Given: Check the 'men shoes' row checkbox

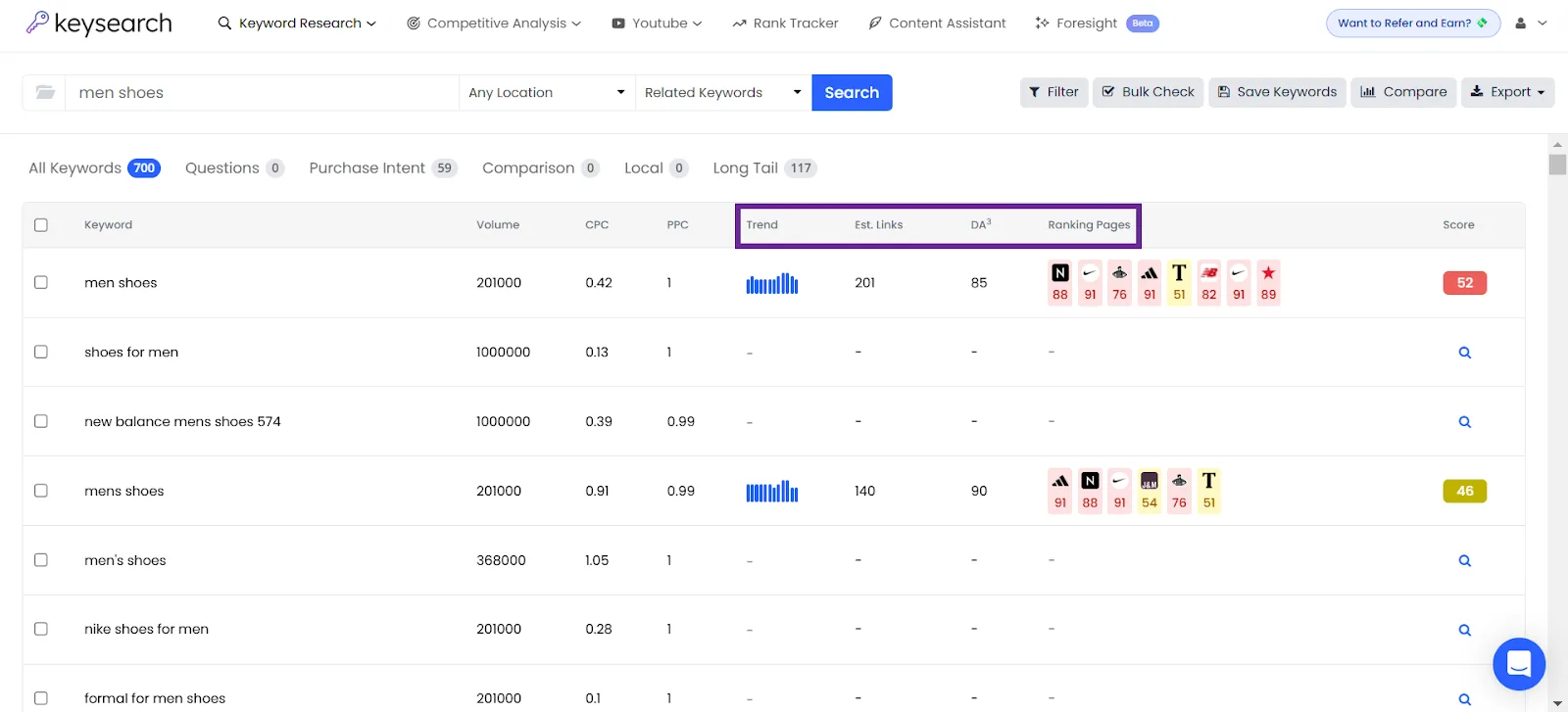Looking at the screenshot, I should point(41,282).
